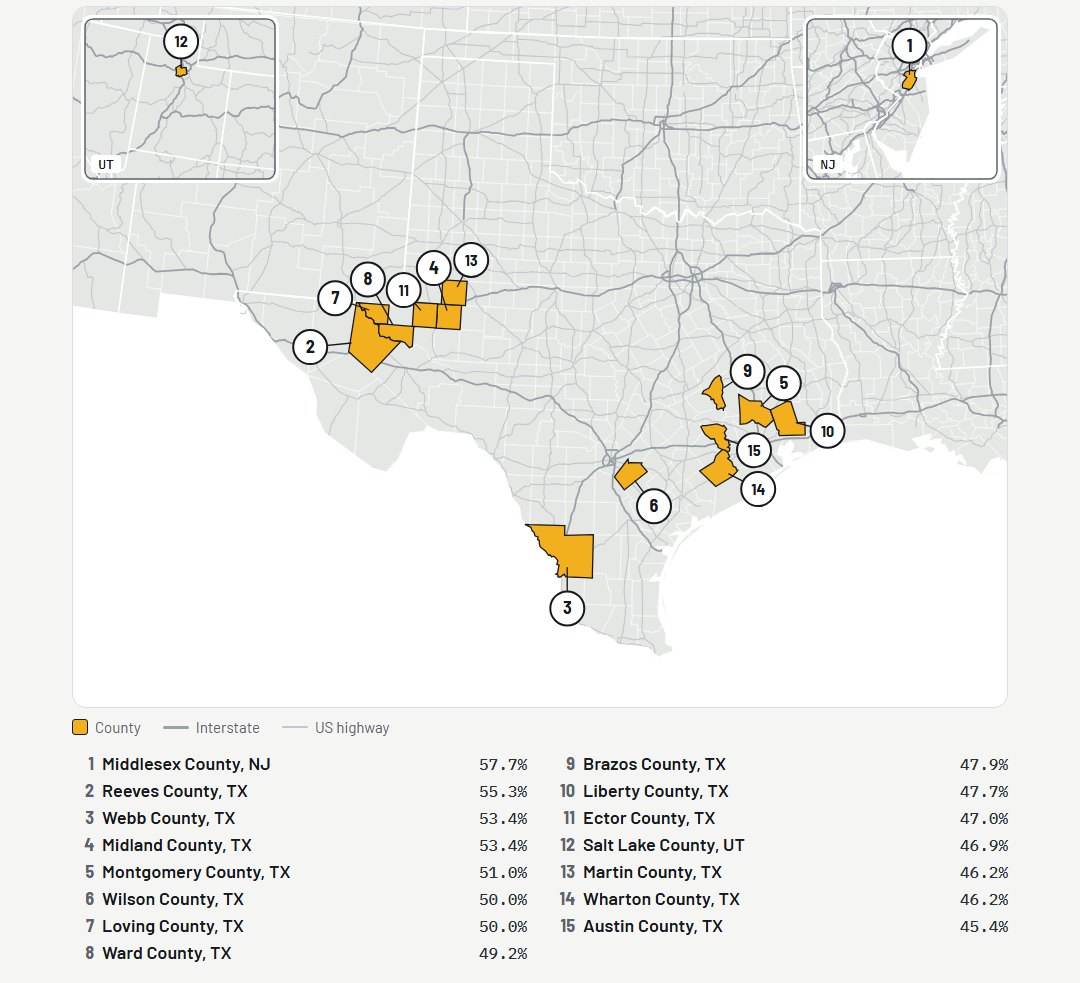The image size is (1080, 983).
Task: Click the 49.2% value for Ward County
Action: pyautogui.click(x=503, y=954)
